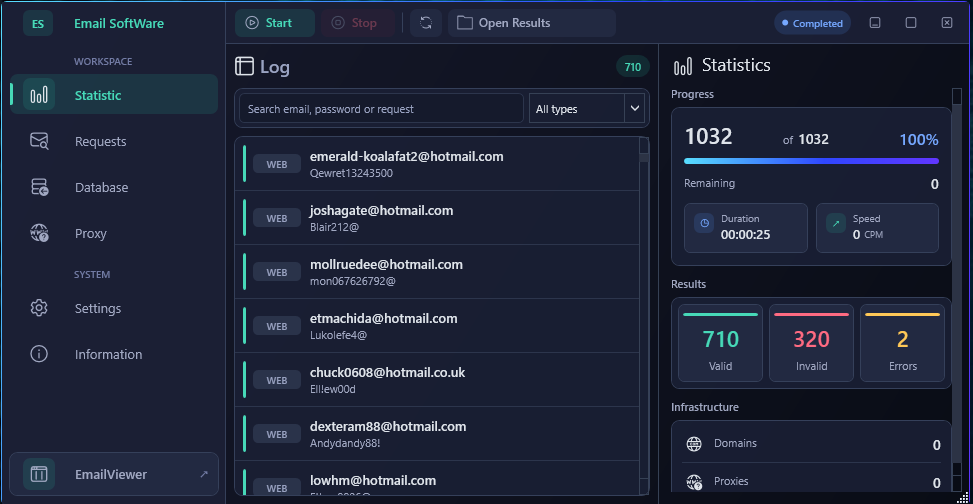This screenshot has width=973, height=504.
Task: Click the Stop button
Action: [x=357, y=23]
